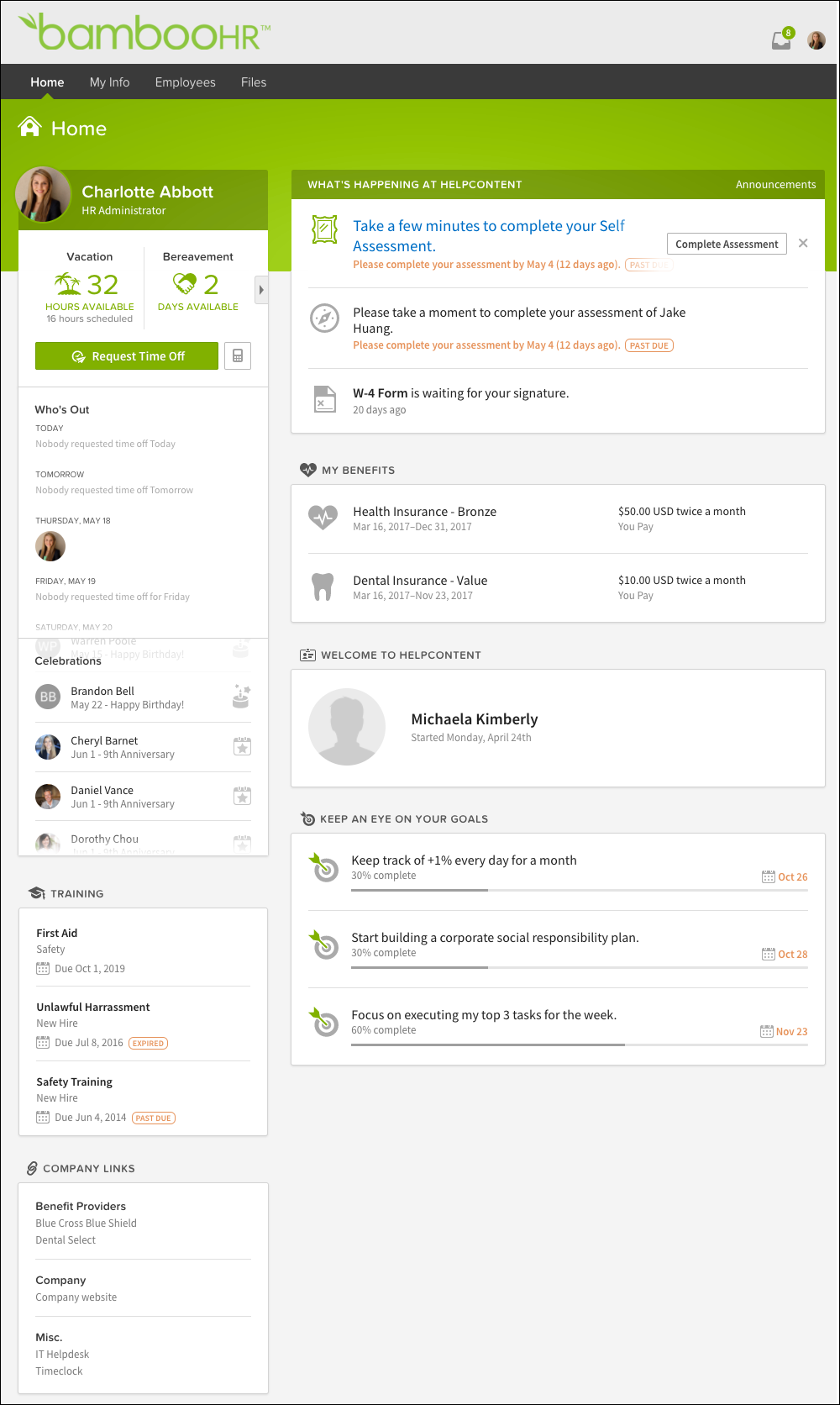The image size is (840, 1405).
Task: Click the tooth icon for Dental Insurance
Action: point(325,586)
